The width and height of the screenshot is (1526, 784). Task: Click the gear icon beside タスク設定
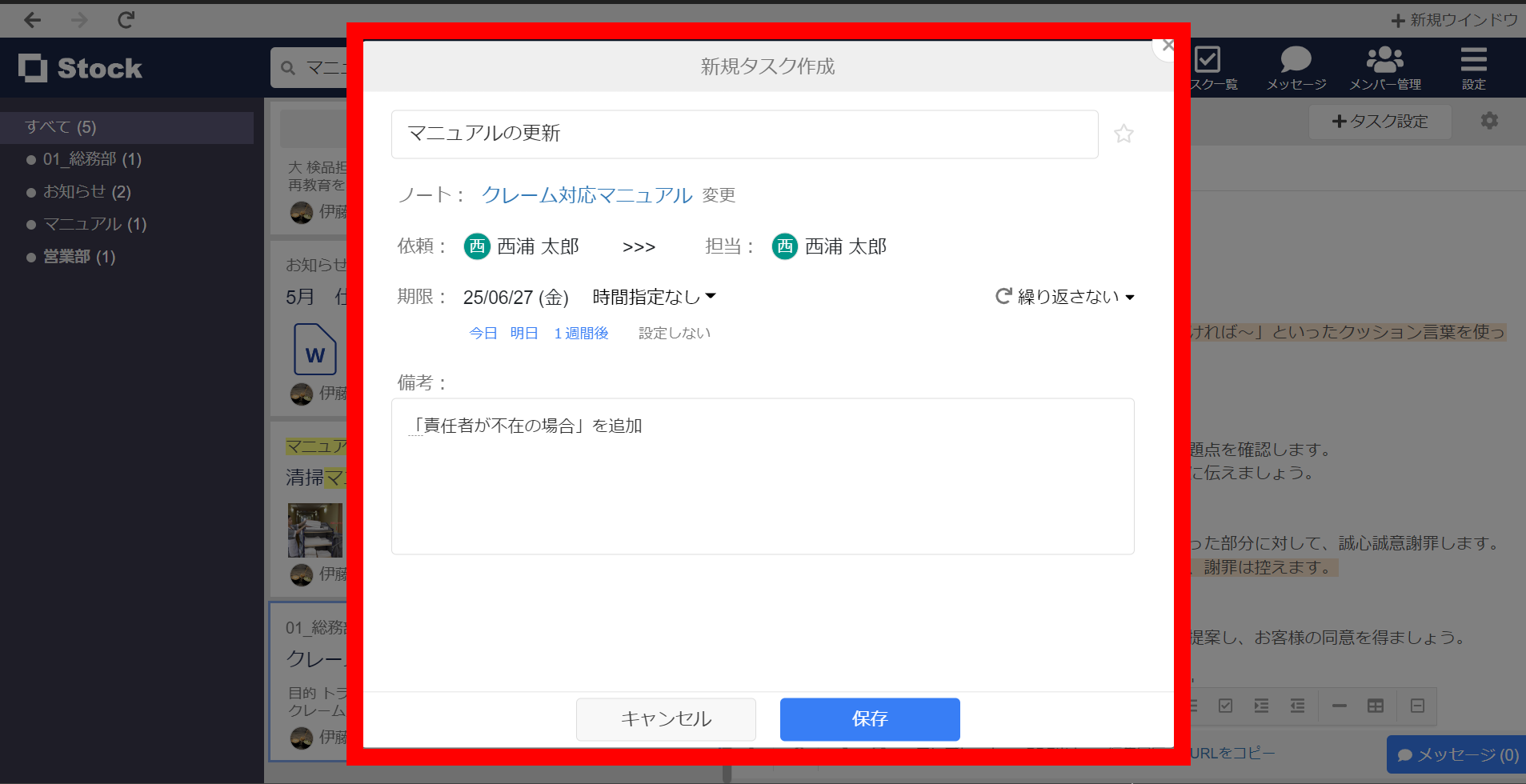tap(1489, 120)
